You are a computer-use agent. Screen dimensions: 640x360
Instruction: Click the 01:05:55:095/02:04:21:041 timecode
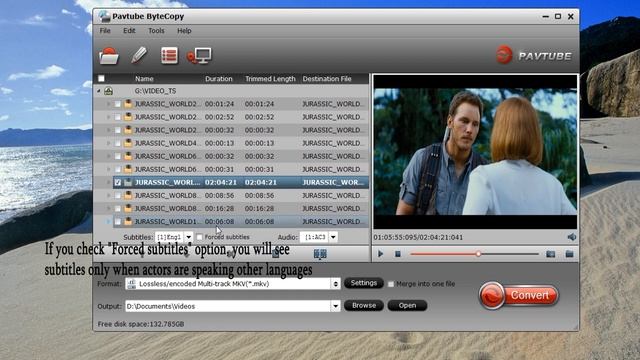click(x=418, y=237)
